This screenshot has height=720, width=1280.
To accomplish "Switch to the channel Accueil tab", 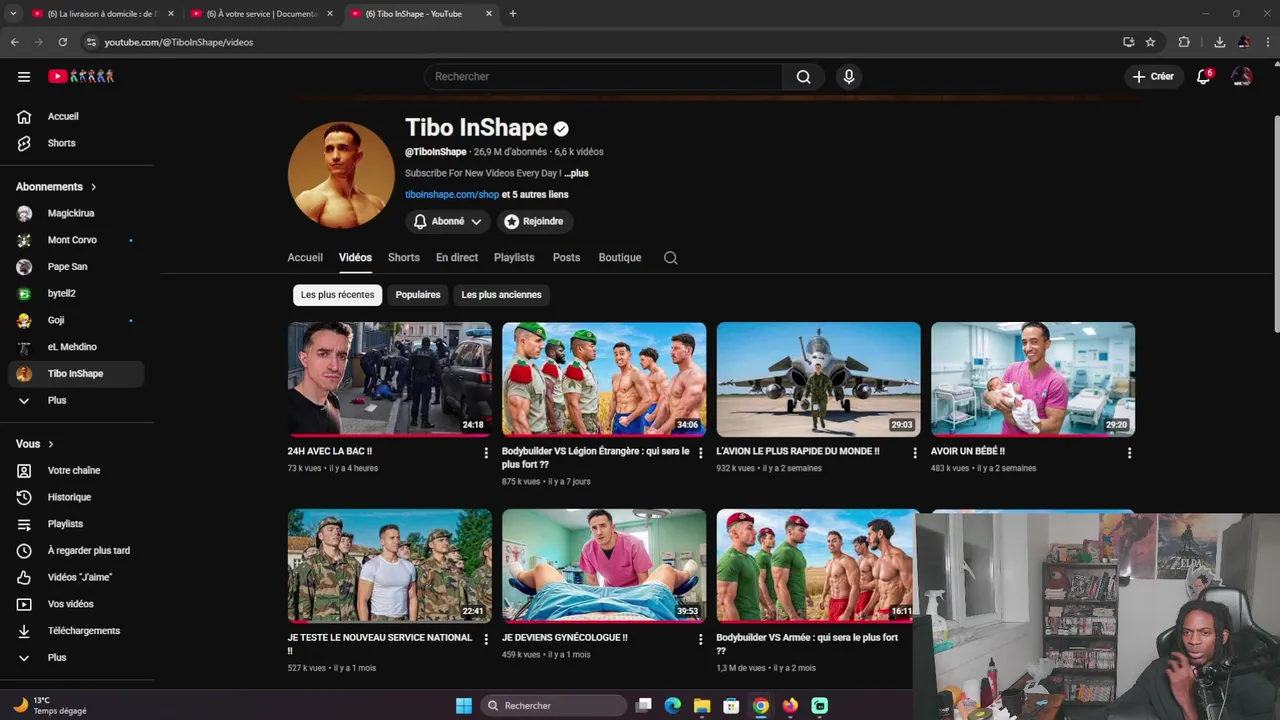I will 305,257.
